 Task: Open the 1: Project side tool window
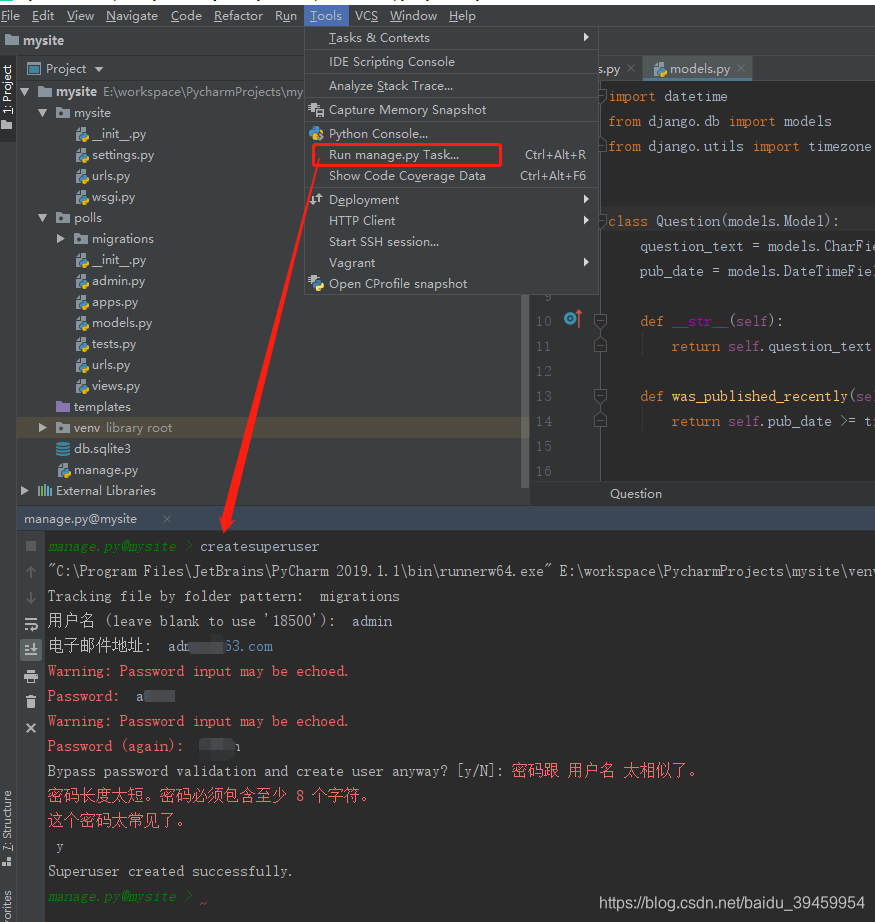click(7, 97)
